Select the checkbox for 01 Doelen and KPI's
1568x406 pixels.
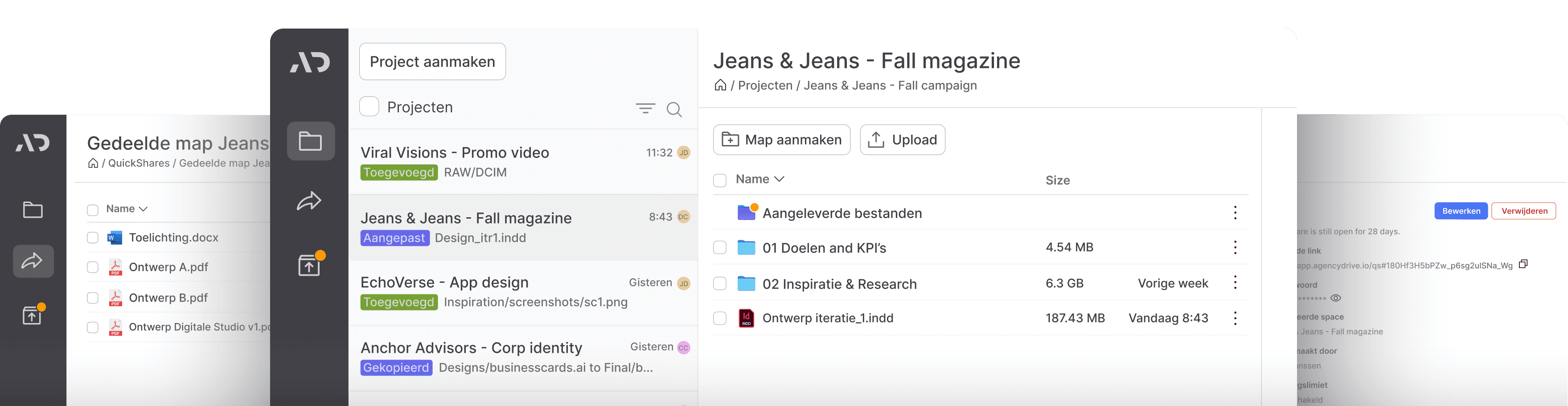tap(719, 248)
